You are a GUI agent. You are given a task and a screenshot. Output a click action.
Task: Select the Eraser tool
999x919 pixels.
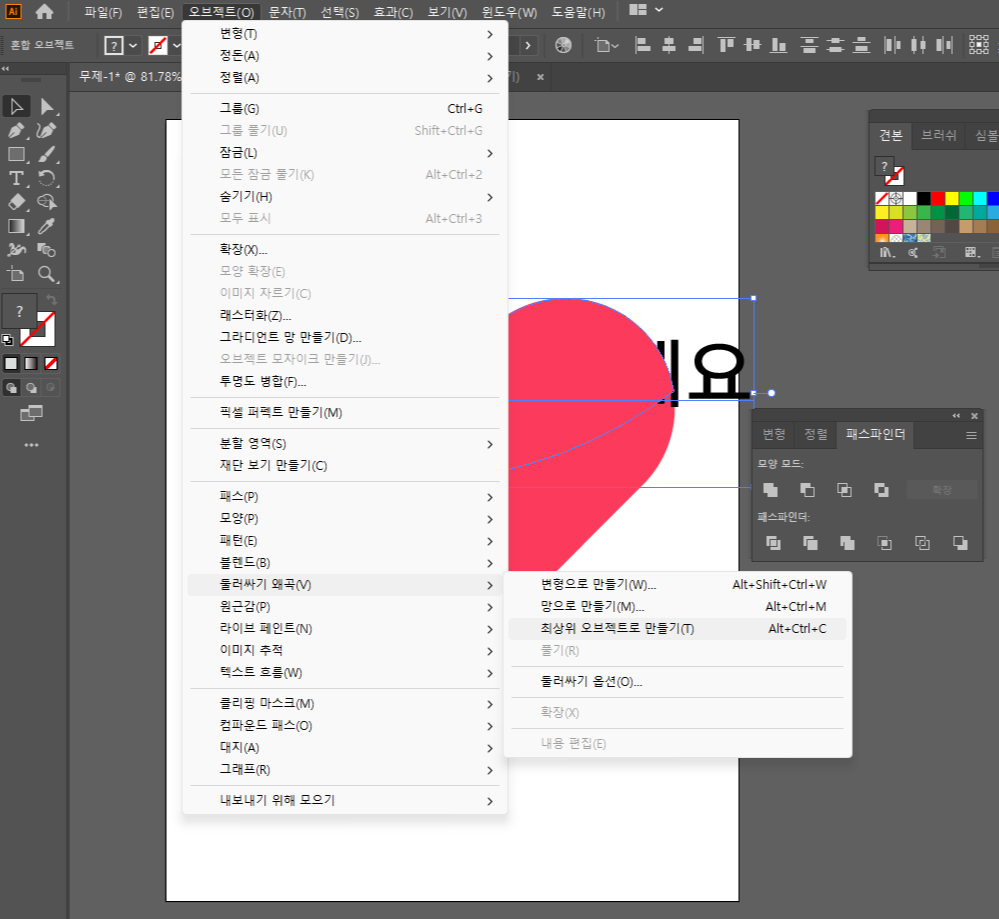(x=15, y=201)
